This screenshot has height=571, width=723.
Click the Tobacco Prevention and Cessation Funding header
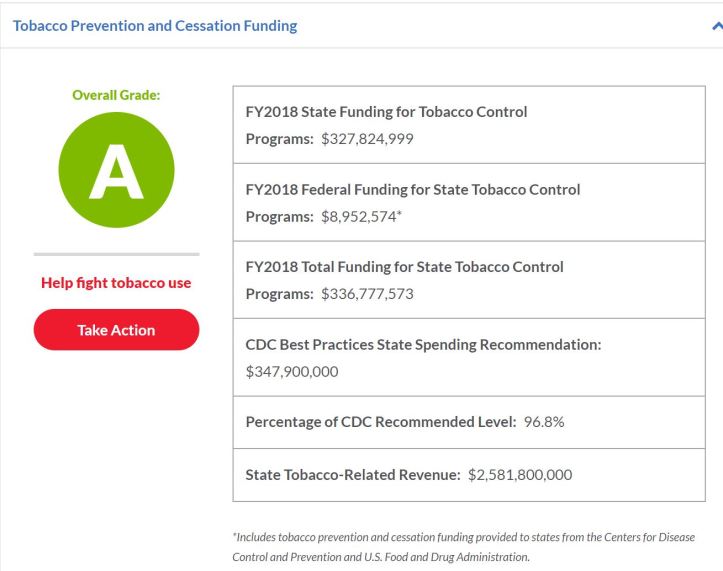tap(155, 26)
